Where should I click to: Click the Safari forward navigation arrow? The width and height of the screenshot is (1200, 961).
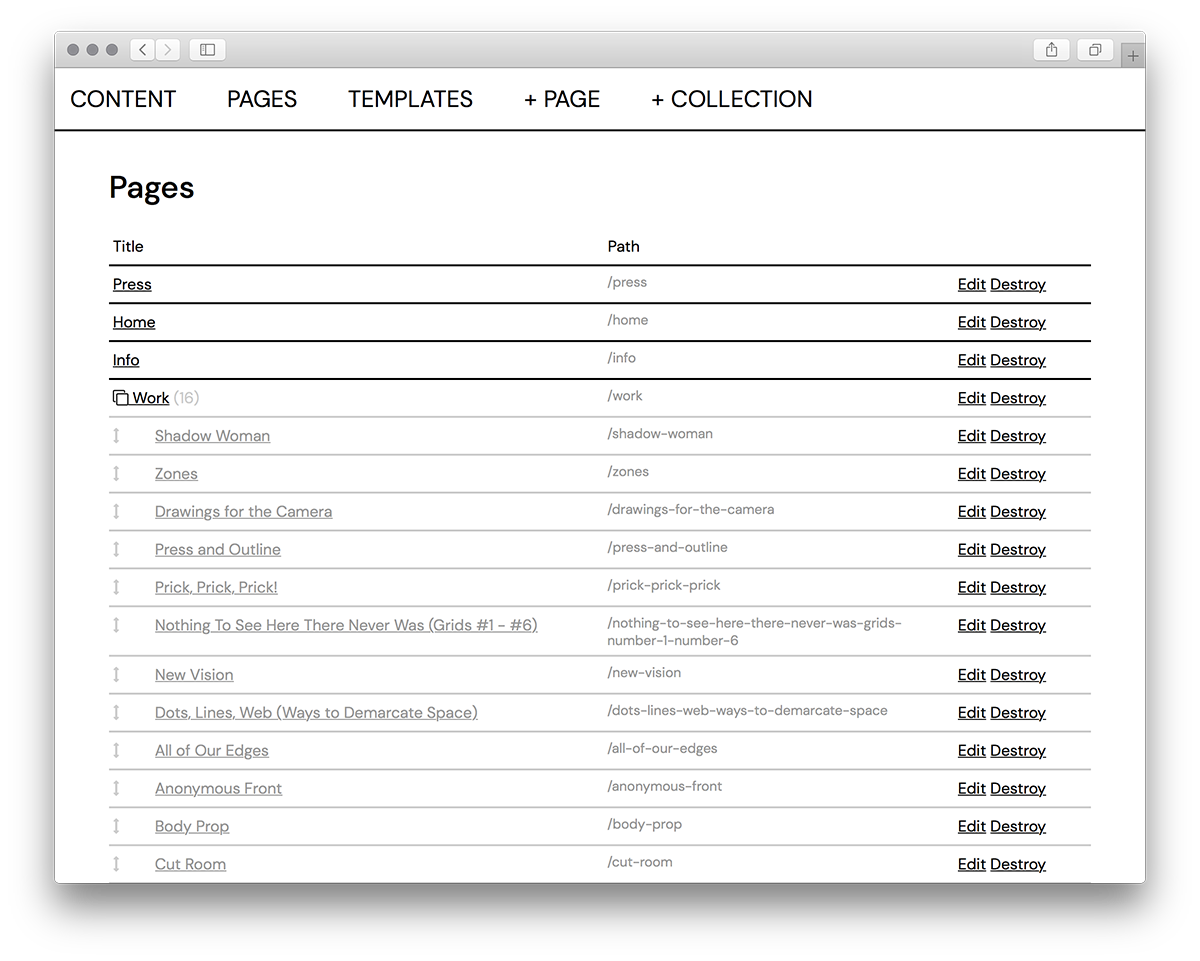[168, 50]
